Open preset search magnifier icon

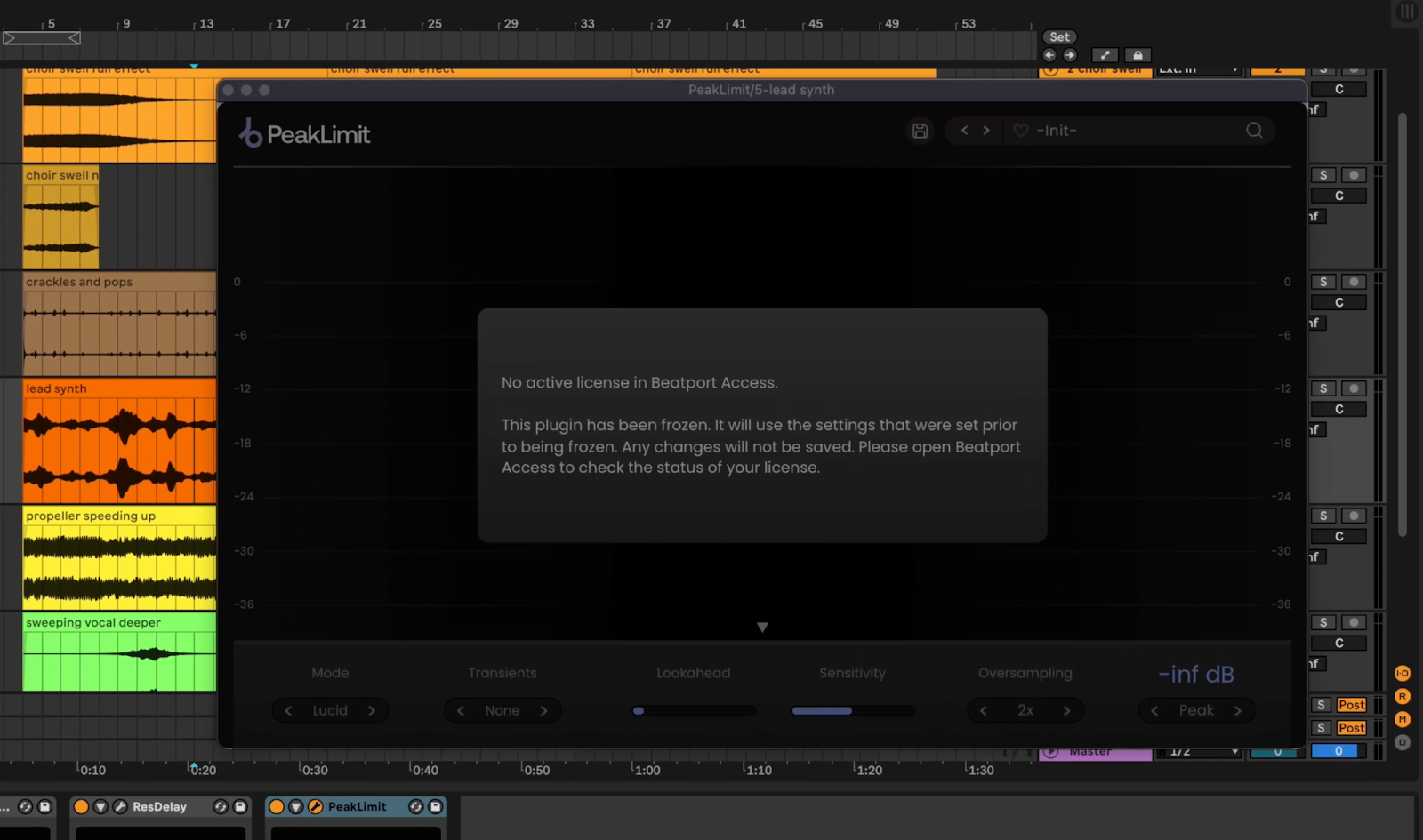[x=1254, y=131]
